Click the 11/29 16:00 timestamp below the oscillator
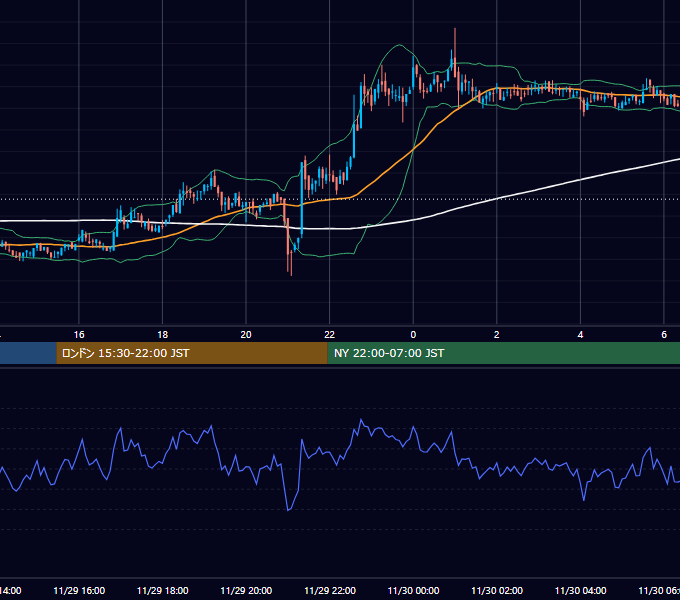Image resolution: width=680 pixels, height=600 pixels. coord(79,590)
